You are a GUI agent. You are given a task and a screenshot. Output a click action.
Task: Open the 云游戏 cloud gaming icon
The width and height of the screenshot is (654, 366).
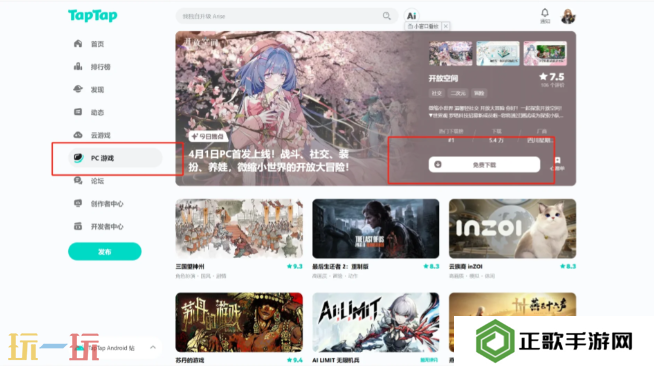pyautogui.click(x=78, y=135)
